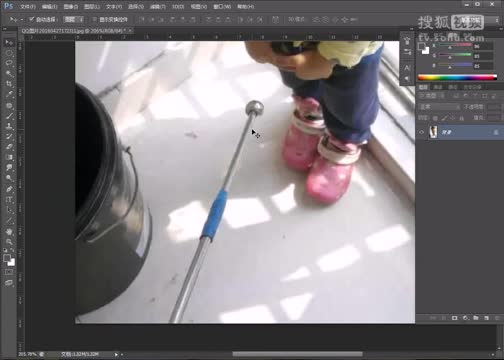Click the create new layer button

click(x=486, y=318)
